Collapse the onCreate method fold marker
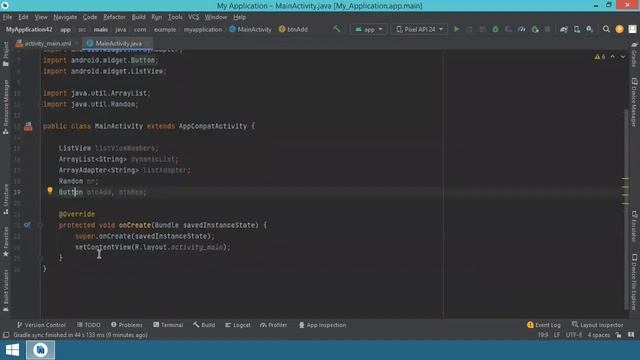640x360 pixels. point(40,225)
